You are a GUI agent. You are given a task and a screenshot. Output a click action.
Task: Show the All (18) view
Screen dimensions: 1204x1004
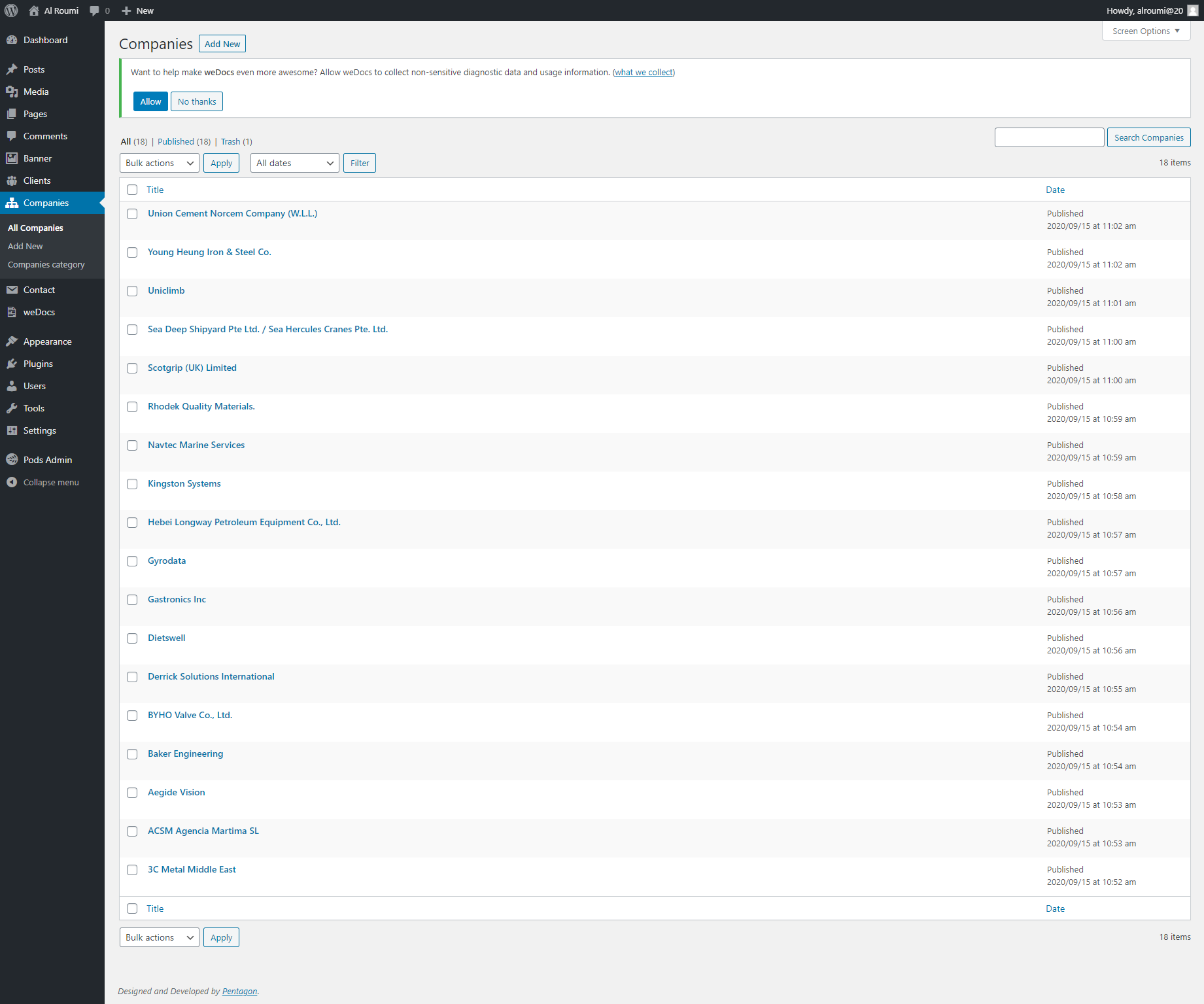point(134,141)
